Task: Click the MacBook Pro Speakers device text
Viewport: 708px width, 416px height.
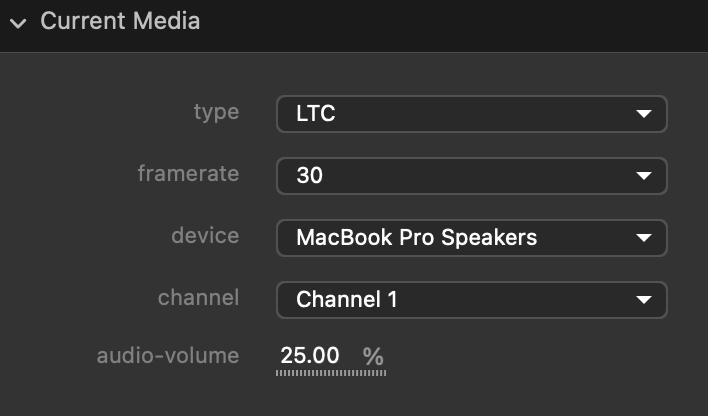Action: pyautogui.click(x=417, y=238)
